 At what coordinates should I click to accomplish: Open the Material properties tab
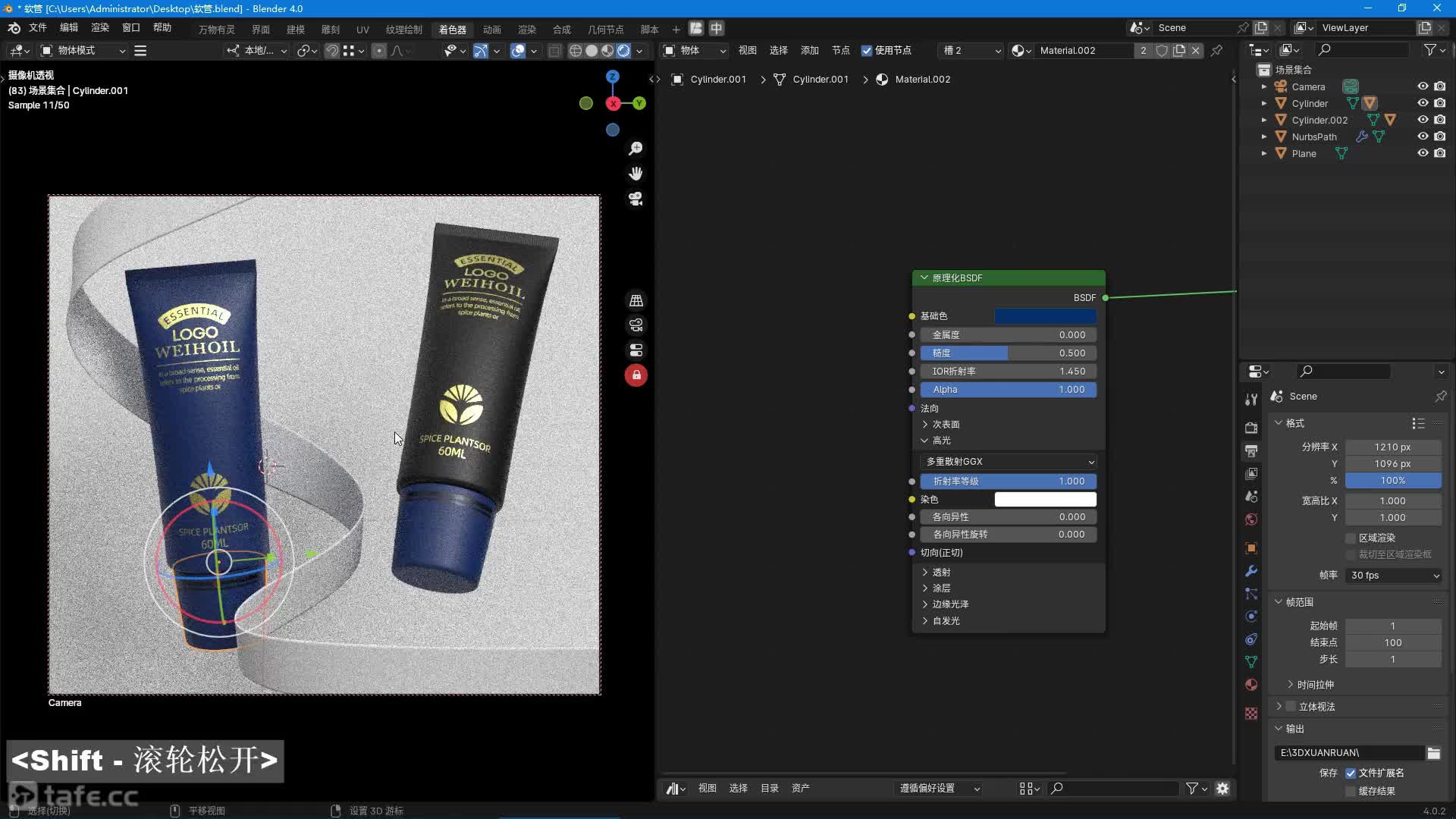(1251, 685)
